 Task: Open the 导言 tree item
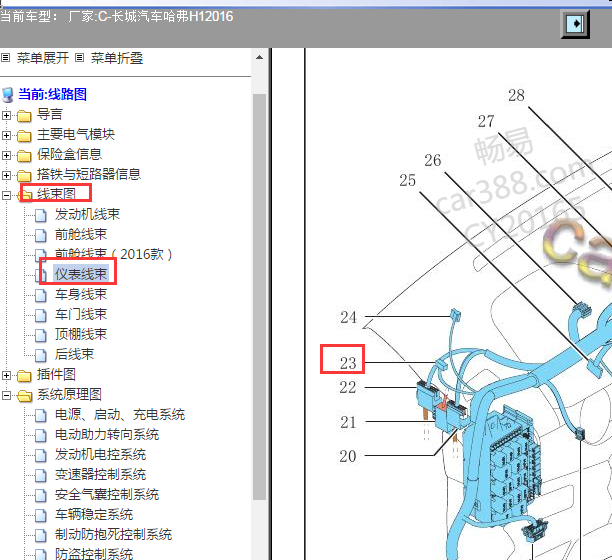coord(50,114)
